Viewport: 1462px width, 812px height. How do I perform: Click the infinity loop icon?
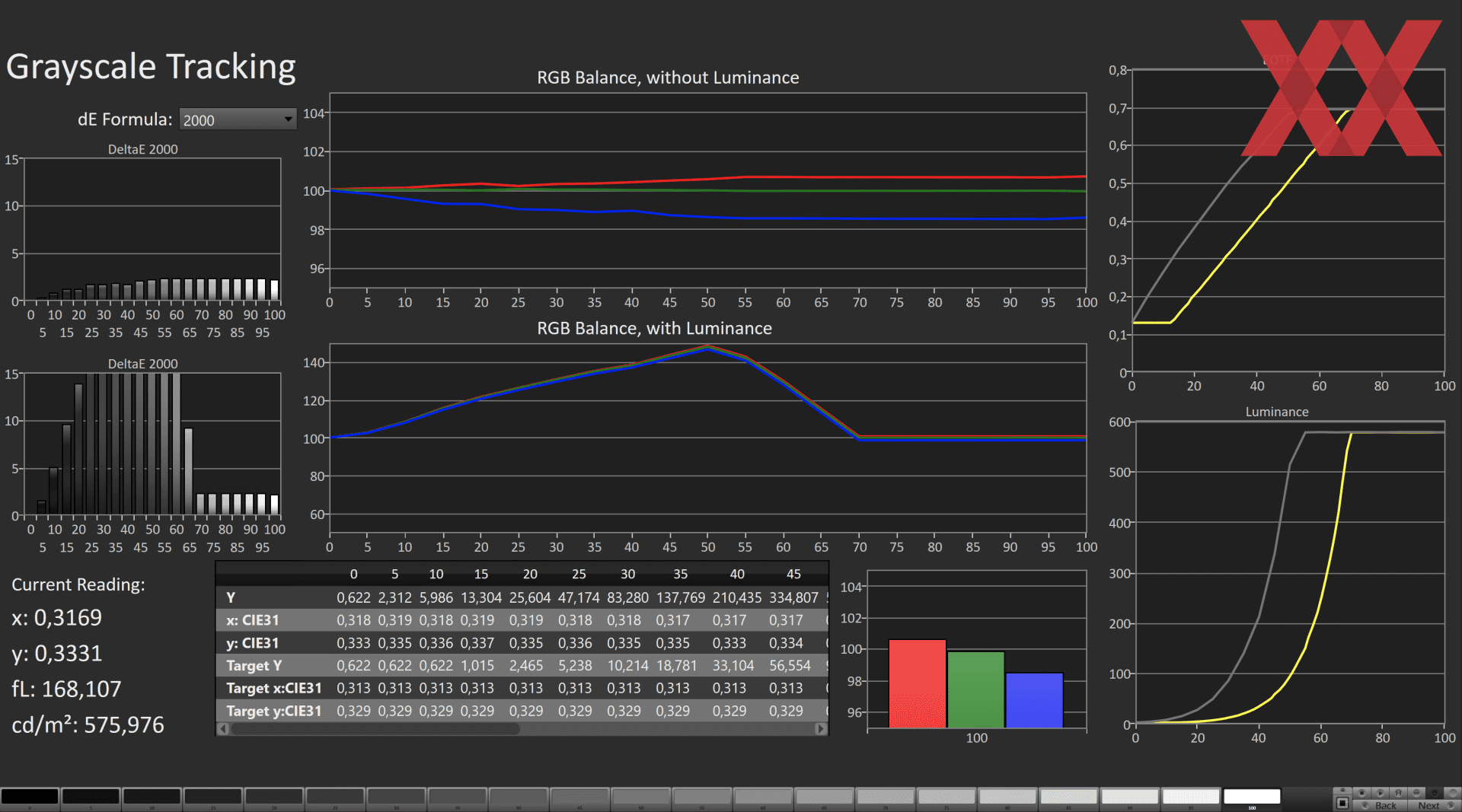pos(1417,793)
